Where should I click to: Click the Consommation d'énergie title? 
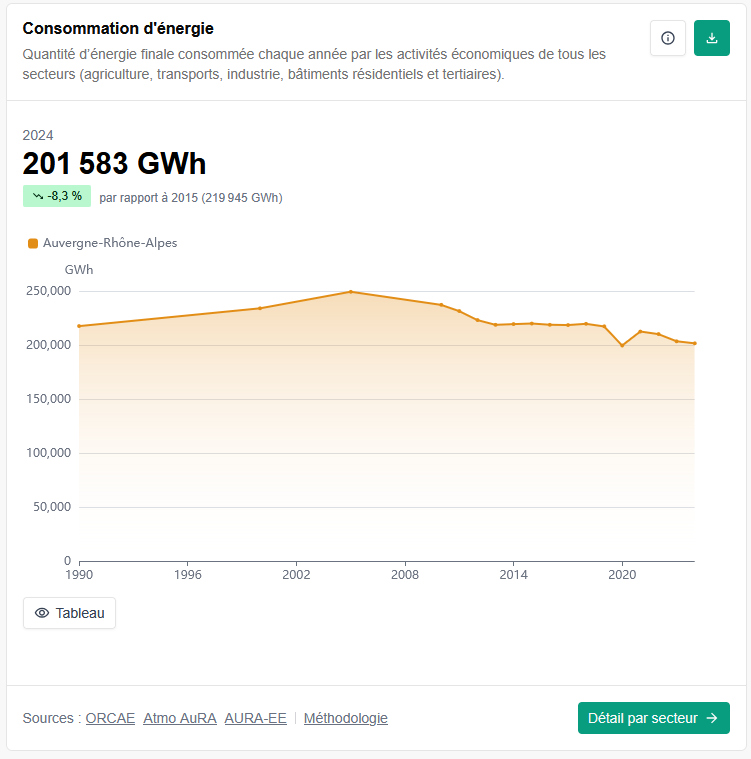(118, 29)
